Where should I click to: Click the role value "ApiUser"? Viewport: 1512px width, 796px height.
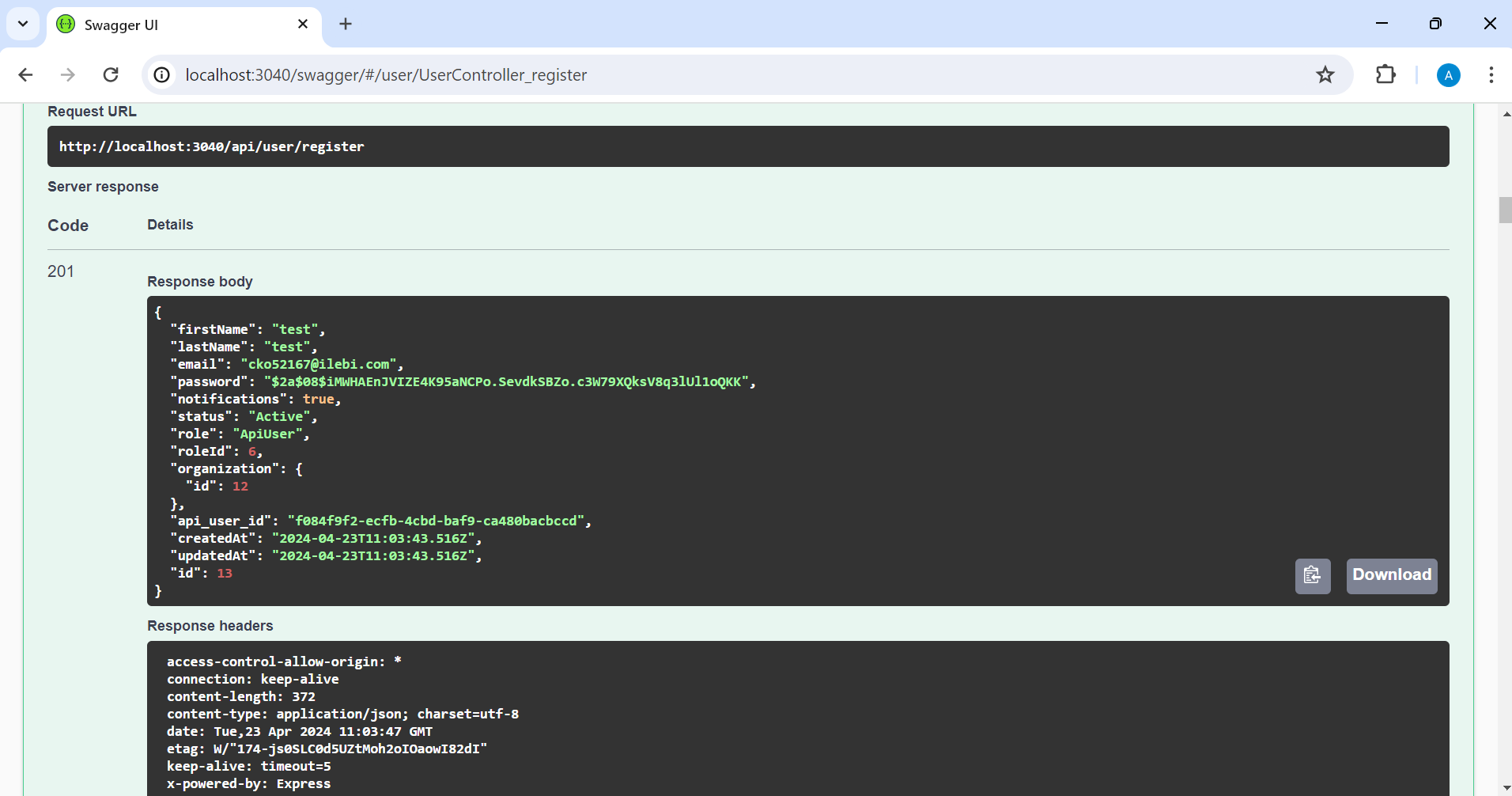click(x=268, y=434)
